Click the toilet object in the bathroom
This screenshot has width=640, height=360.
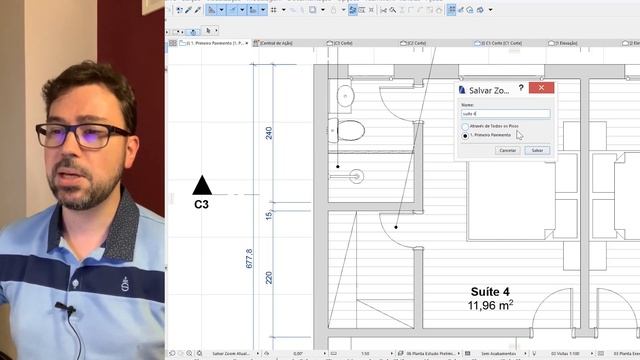(347, 131)
